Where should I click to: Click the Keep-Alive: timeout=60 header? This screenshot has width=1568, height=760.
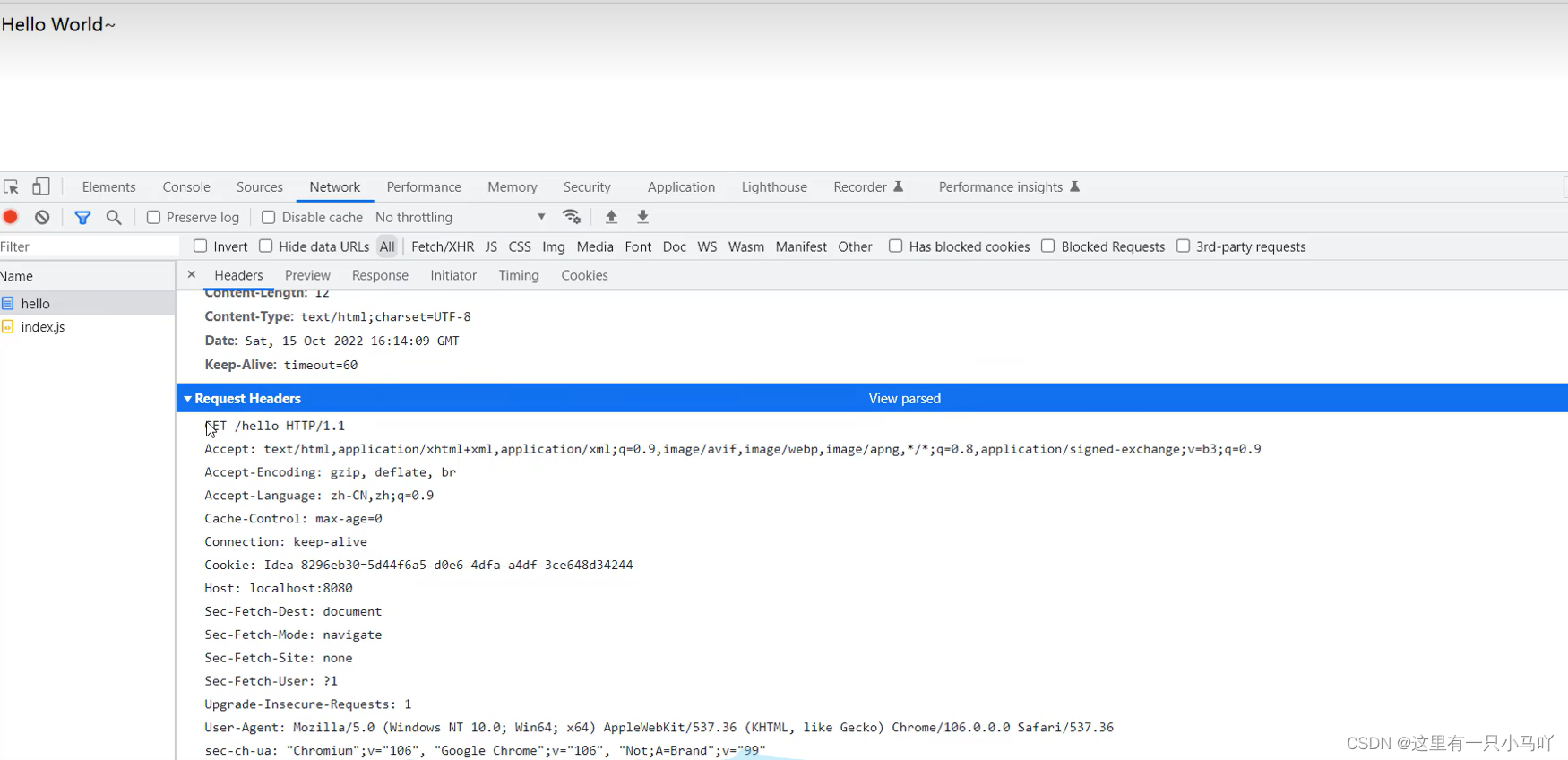coord(281,365)
